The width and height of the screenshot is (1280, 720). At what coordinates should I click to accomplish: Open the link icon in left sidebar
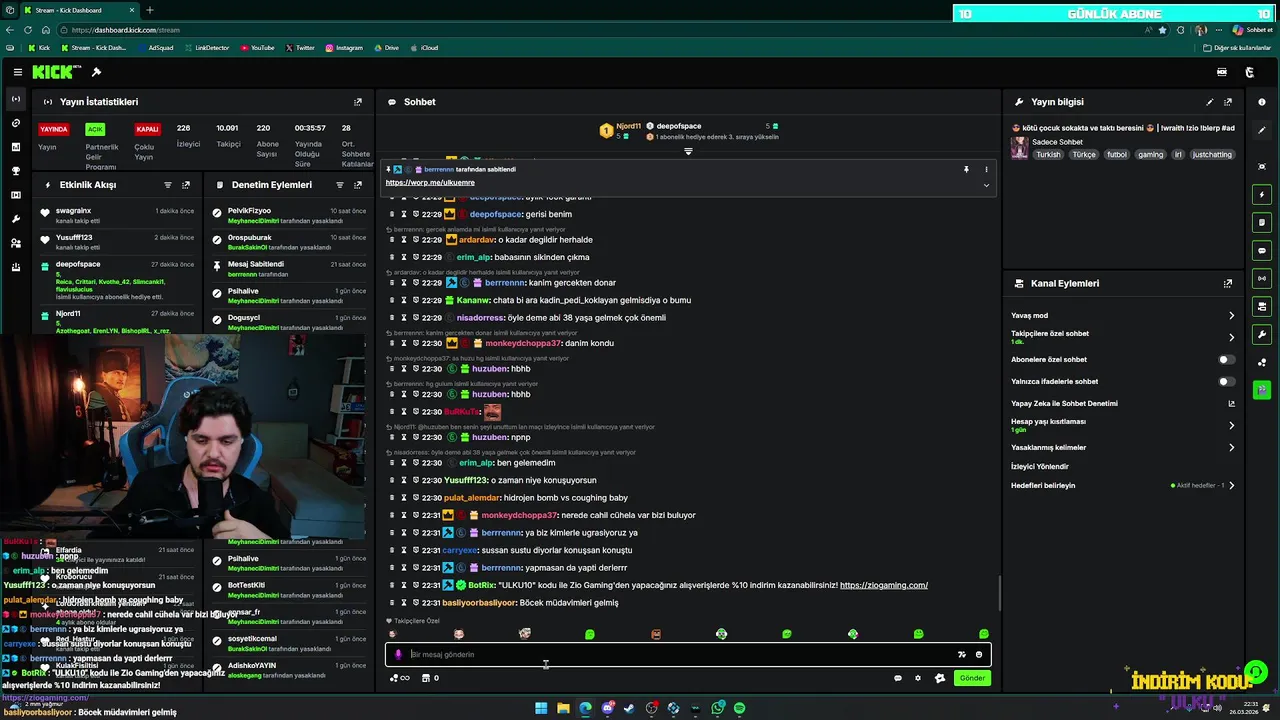click(x=16, y=123)
